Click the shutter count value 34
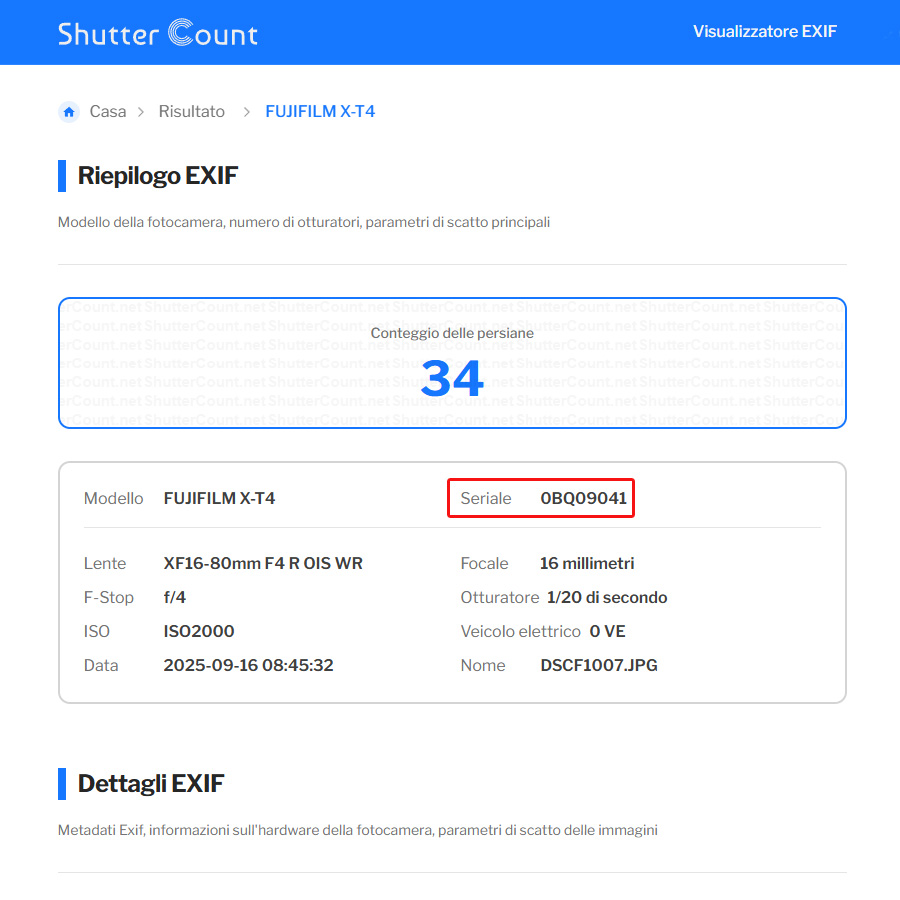The image size is (900, 900). coord(452,378)
